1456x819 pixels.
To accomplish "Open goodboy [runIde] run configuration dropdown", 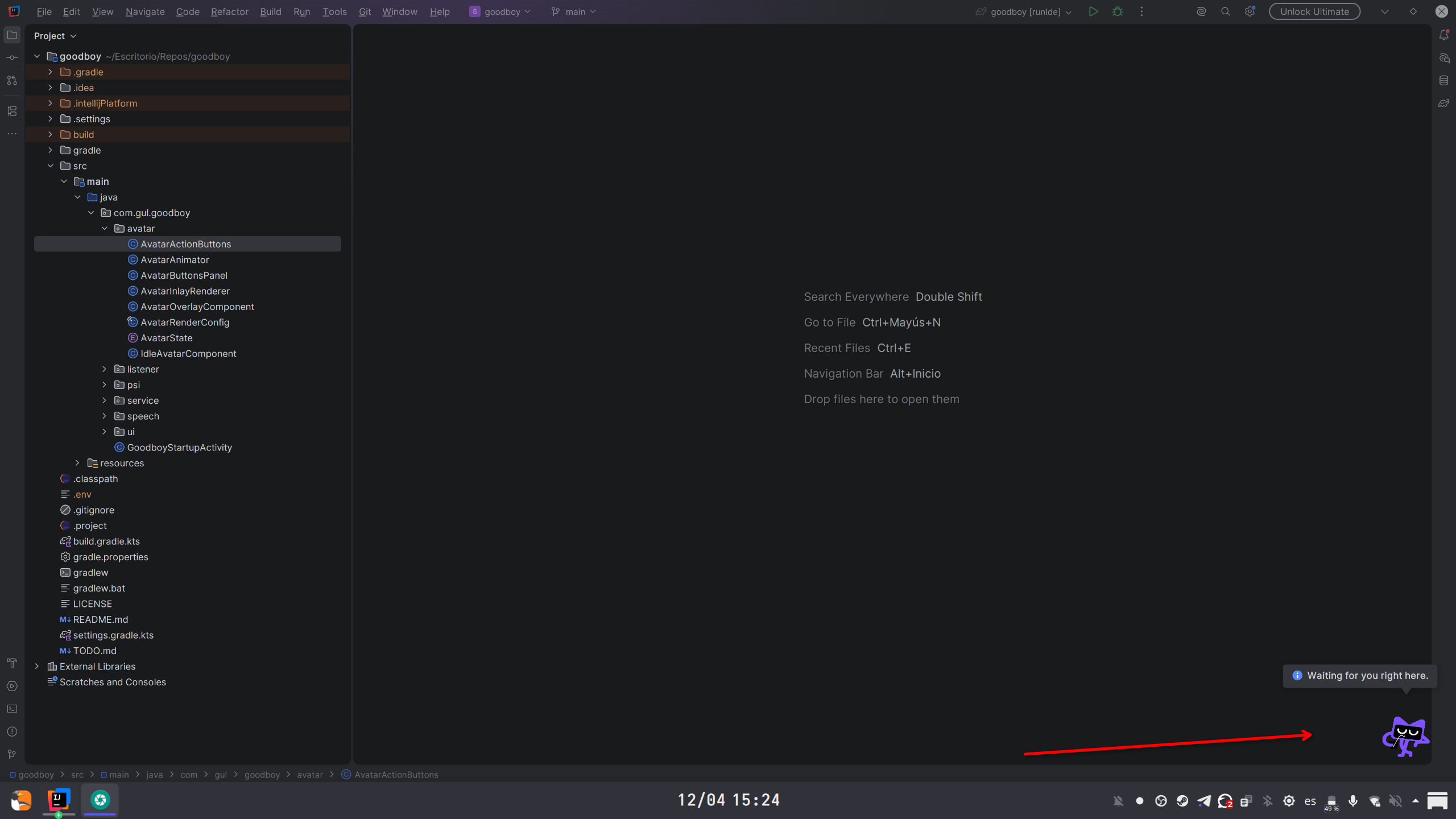I will (1025, 11).
